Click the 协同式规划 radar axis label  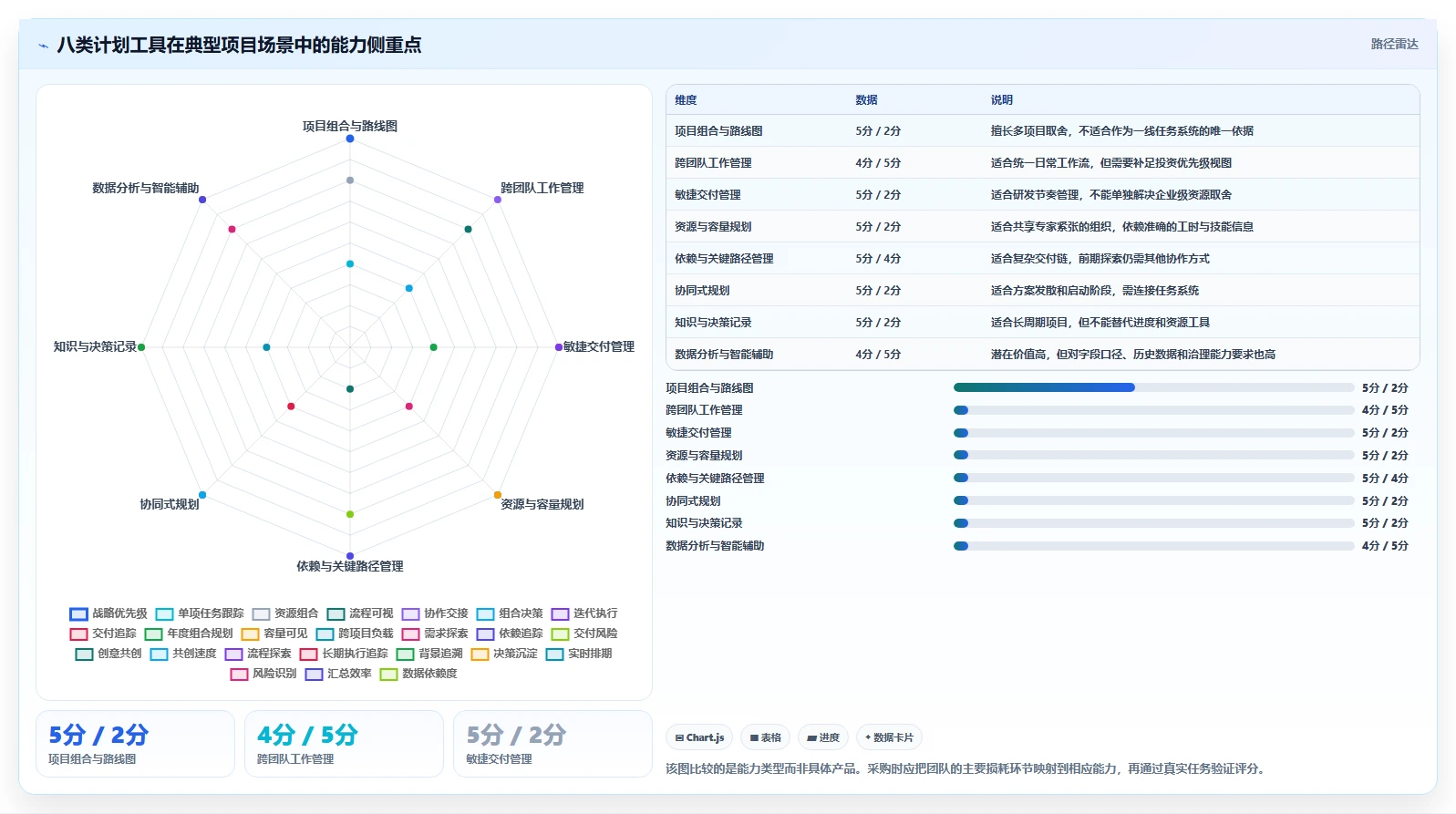[x=170, y=504]
